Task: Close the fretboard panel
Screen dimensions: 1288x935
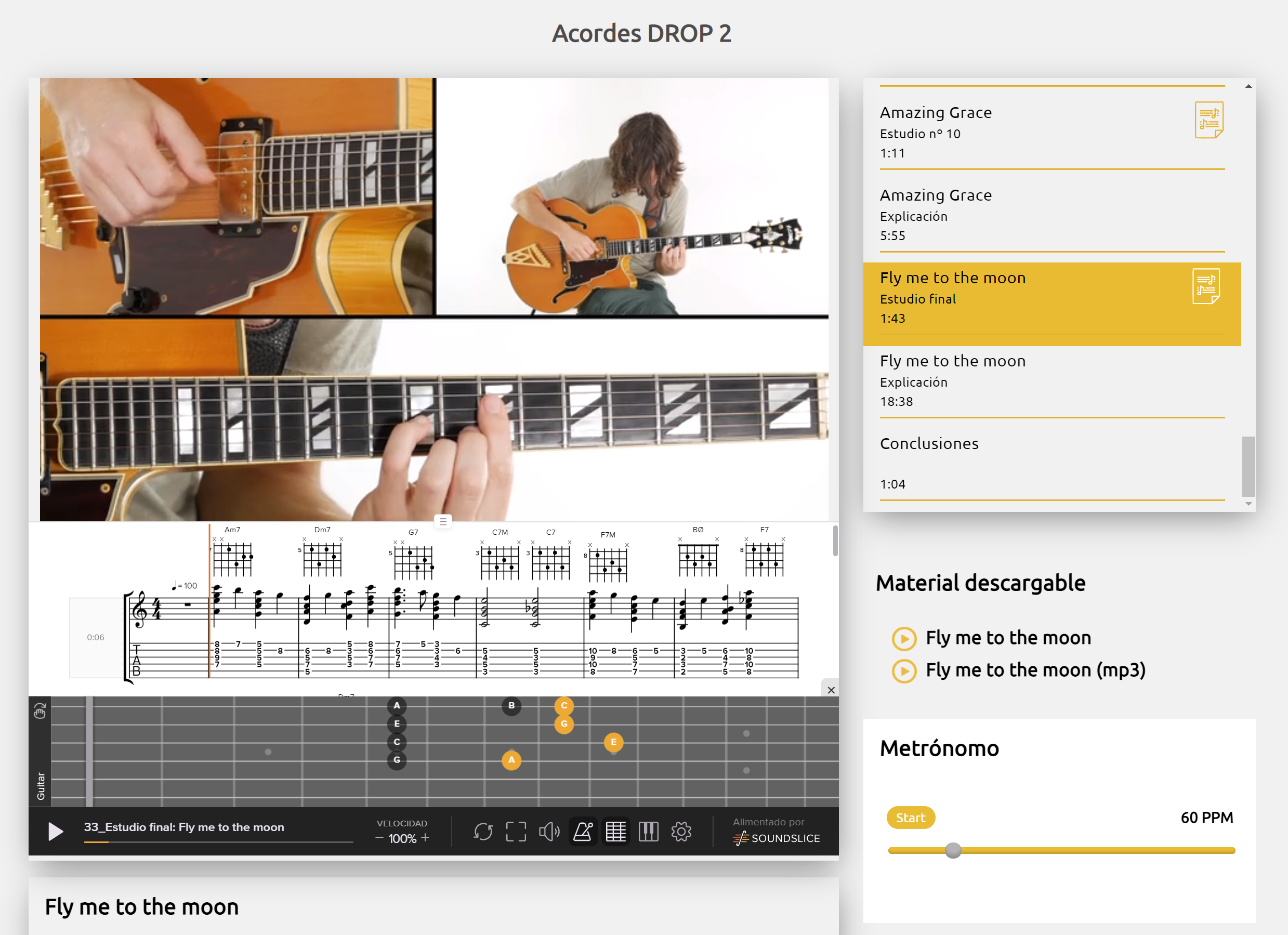Action: [x=831, y=690]
